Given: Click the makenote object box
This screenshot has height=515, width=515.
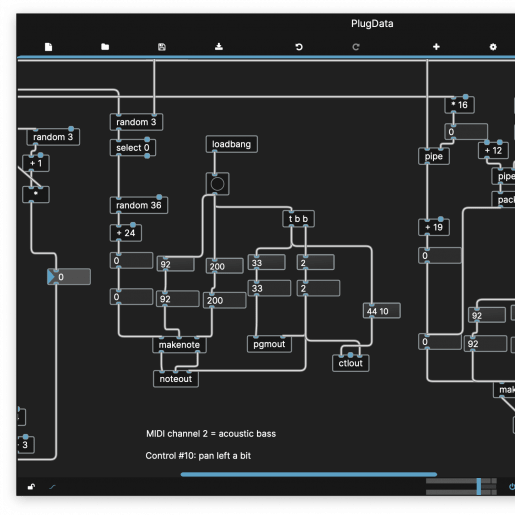Looking at the screenshot, I should click(x=179, y=345).
